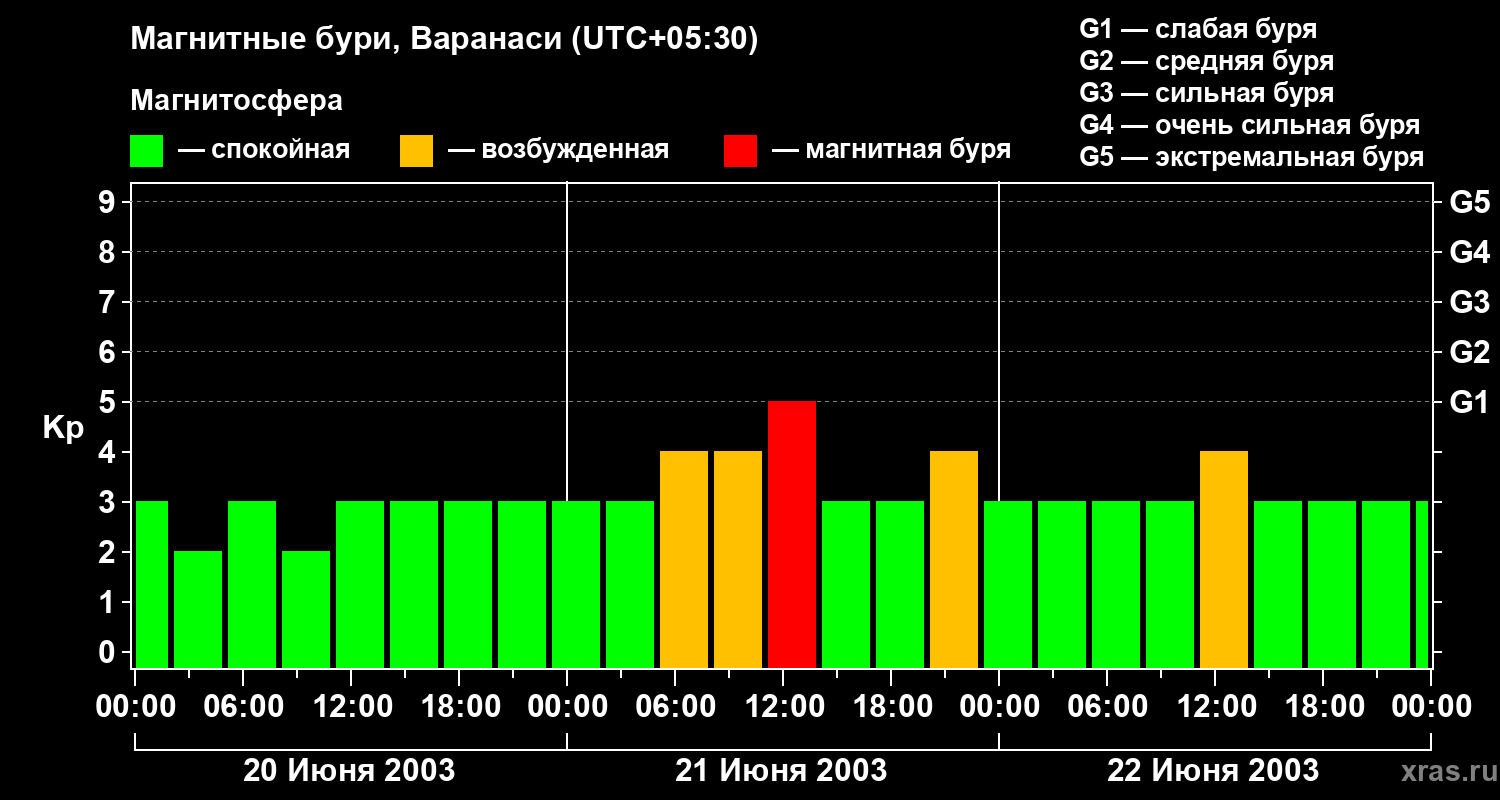The width and height of the screenshot is (1500, 800).
Task: Click the '20 Июня 2003' date label
Action: pyautogui.click(x=349, y=771)
